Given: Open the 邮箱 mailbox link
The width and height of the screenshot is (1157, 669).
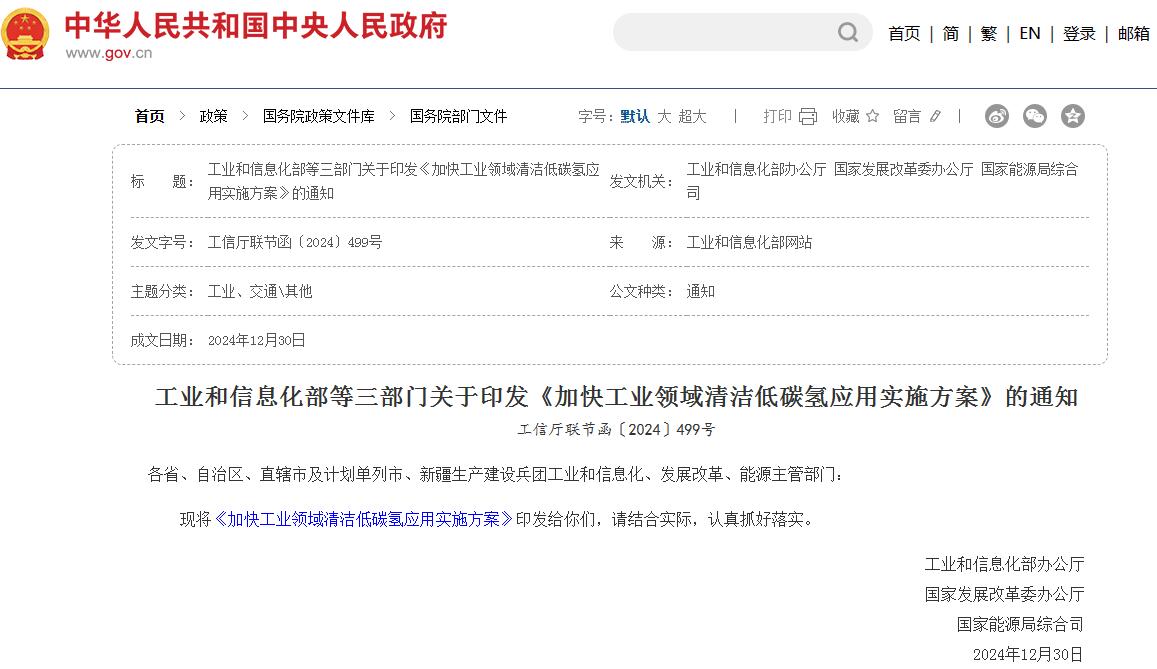Looking at the screenshot, I should (x=1133, y=34).
